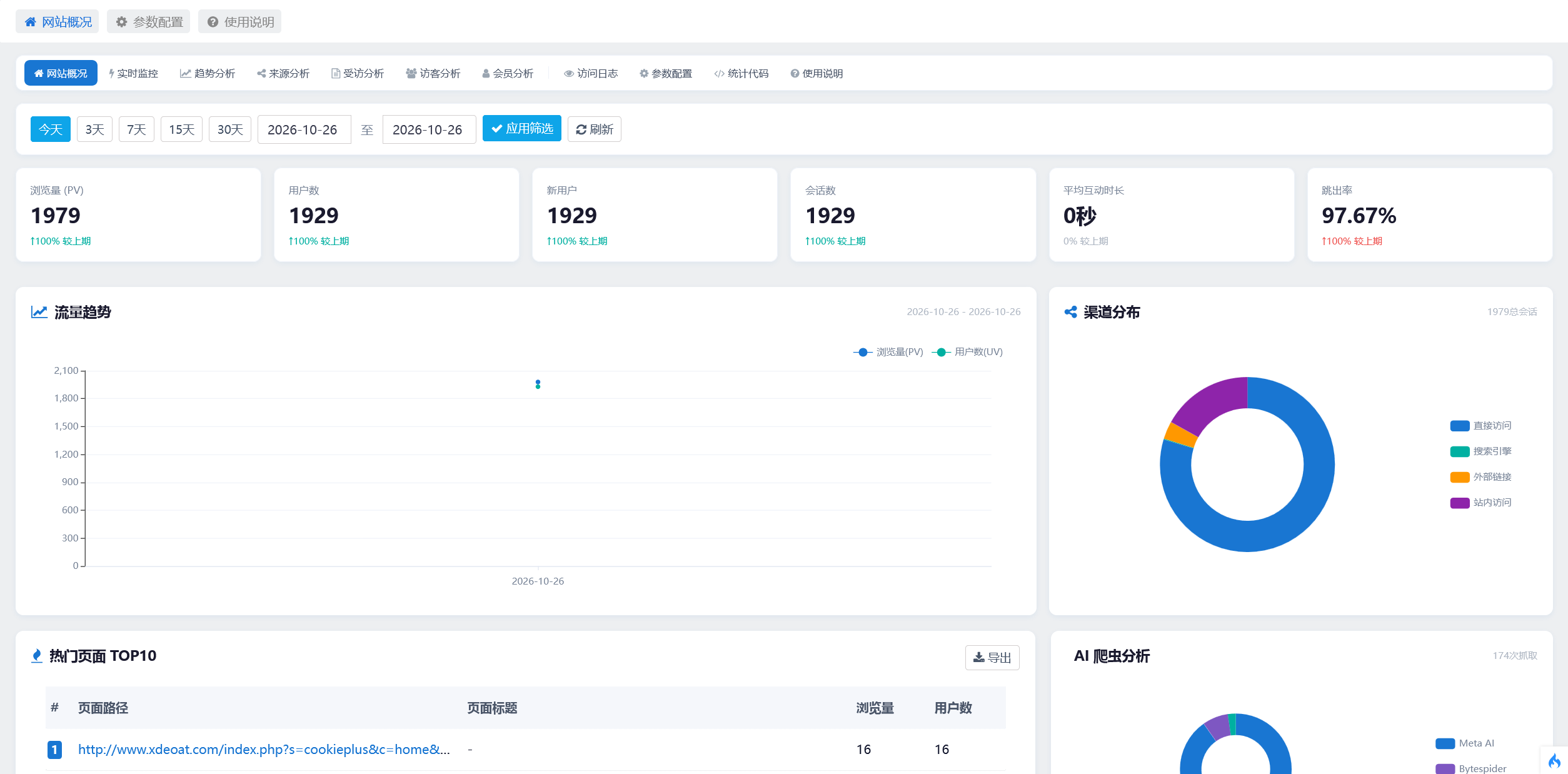The image size is (1568, 774).
Task: Select the 30天 date range
Action: click(230, 129)
